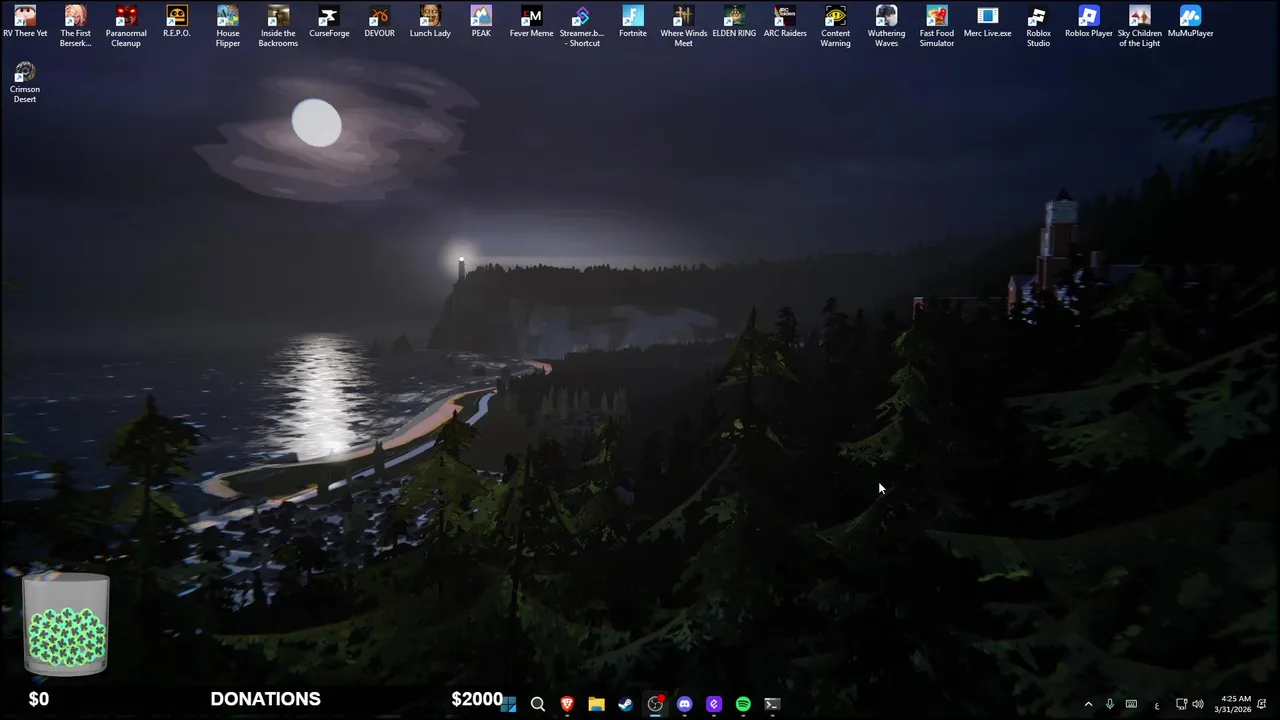Open Roblox Studio desktop icon

point(1038,26)
